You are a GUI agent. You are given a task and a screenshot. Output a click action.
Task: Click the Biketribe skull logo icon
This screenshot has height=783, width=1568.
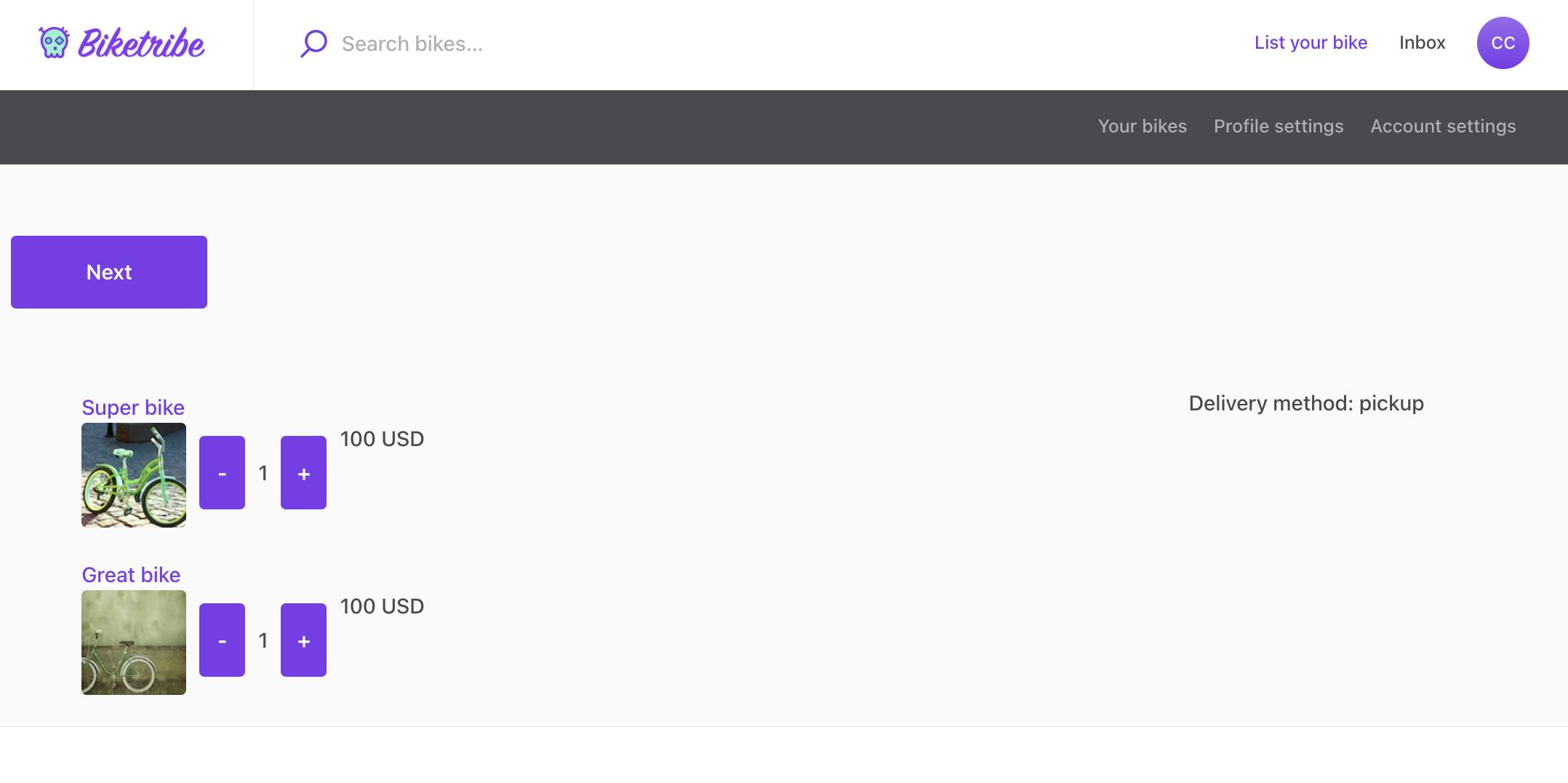point(54,43)
